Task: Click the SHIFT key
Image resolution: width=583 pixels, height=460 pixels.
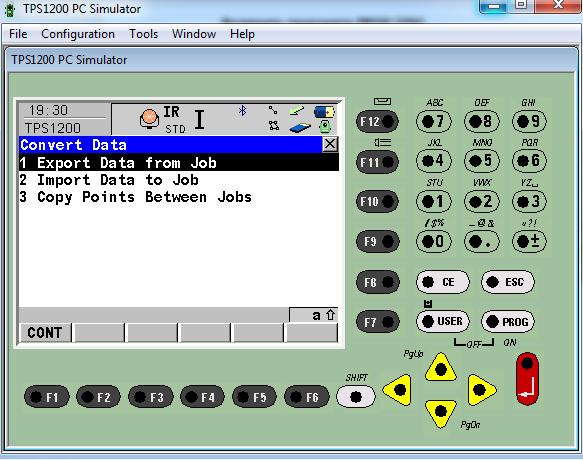Action: (356, 396)
